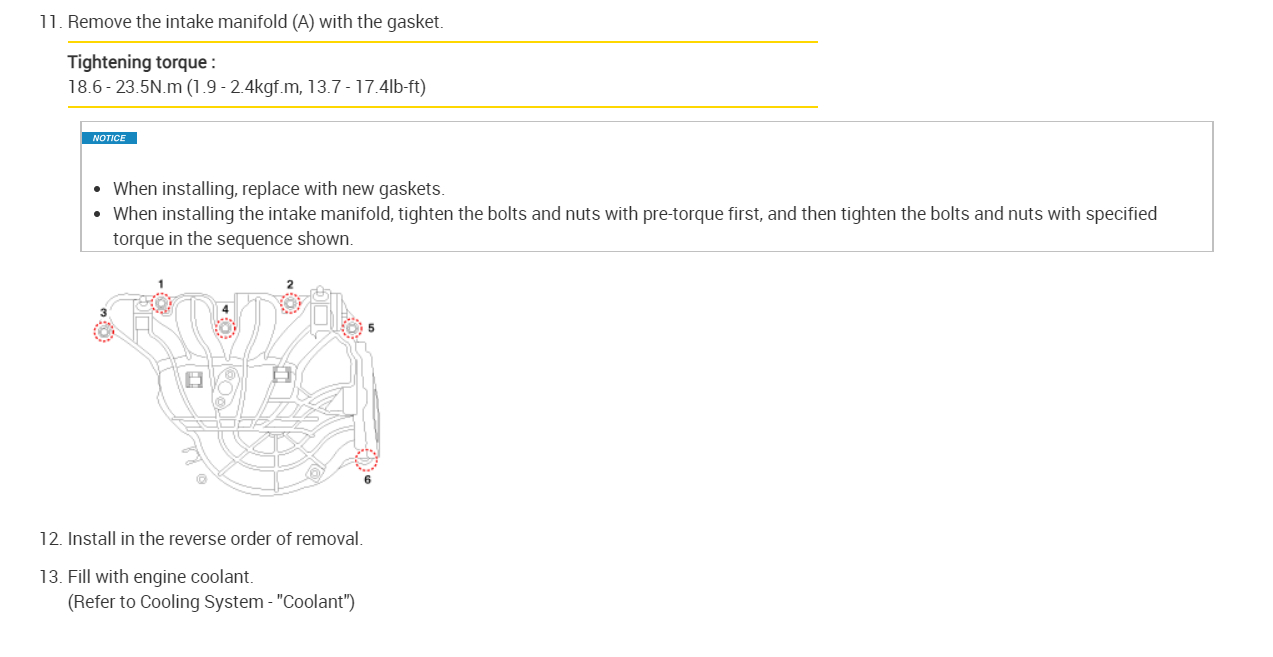Image resolution: width=1273 pixels, height=657 pixels.
Task: Click the "Tightening torque :" heading
Action: [x=141, y=62]
